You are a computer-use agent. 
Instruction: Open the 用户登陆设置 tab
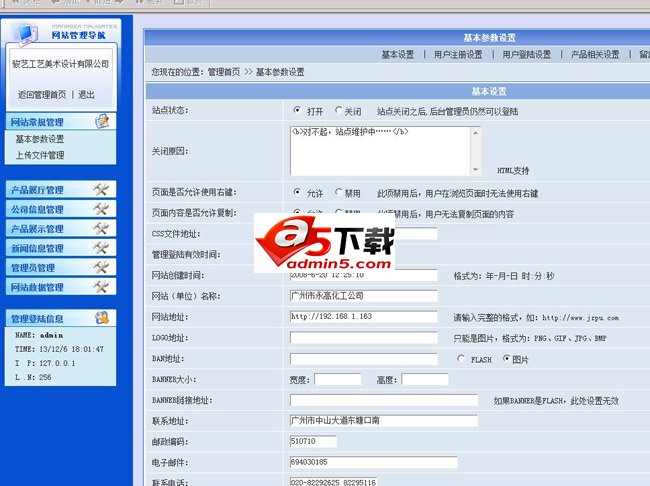pyautogui.click(x=526, y=54)
